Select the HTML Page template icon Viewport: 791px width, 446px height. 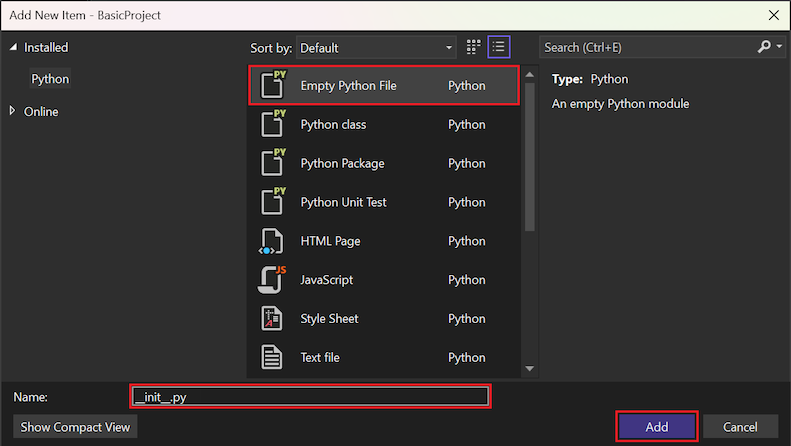pyautogui.click(x=272, y=241)
